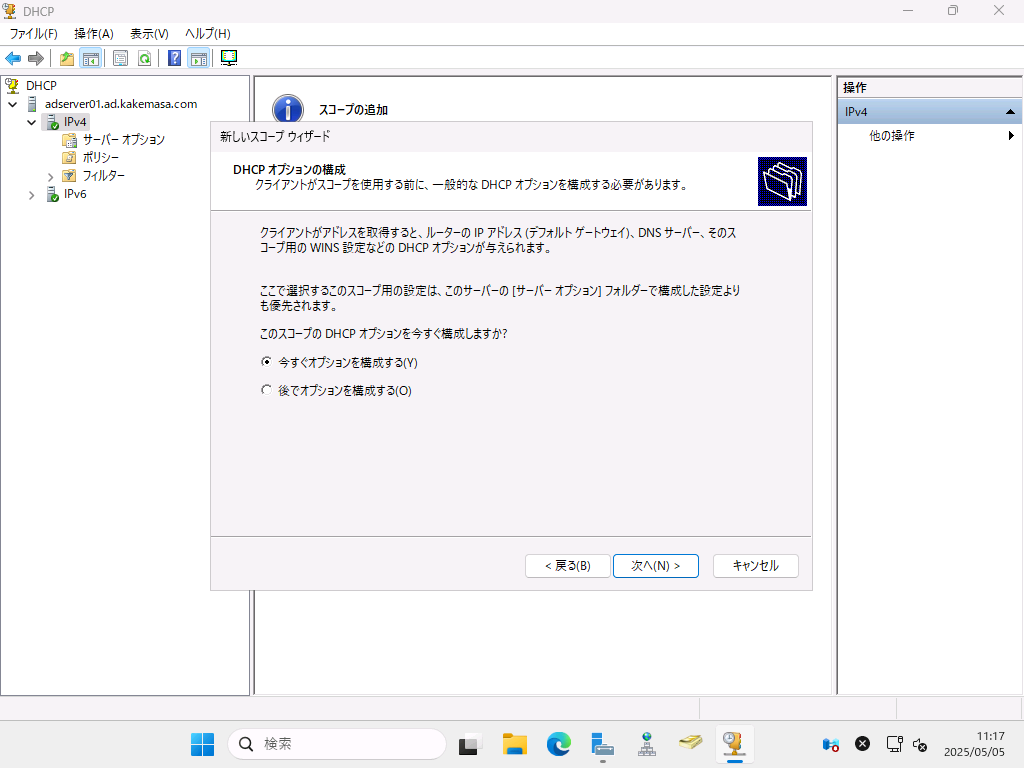Click the muted speaker tray icon
The height and width of the screenshot is (768, 1024).
pos(920,744)
